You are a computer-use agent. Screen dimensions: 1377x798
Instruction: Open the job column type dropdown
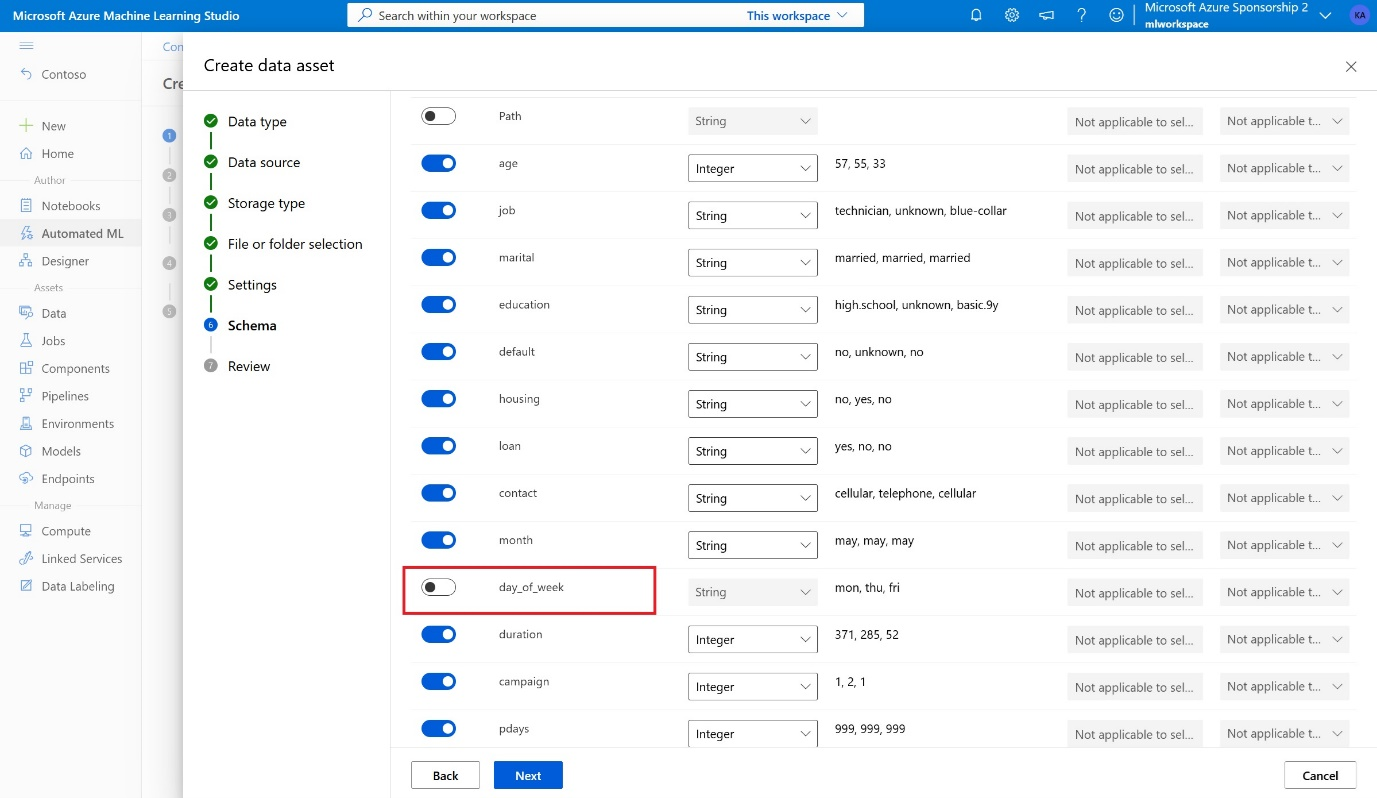[x=752, y=215]
